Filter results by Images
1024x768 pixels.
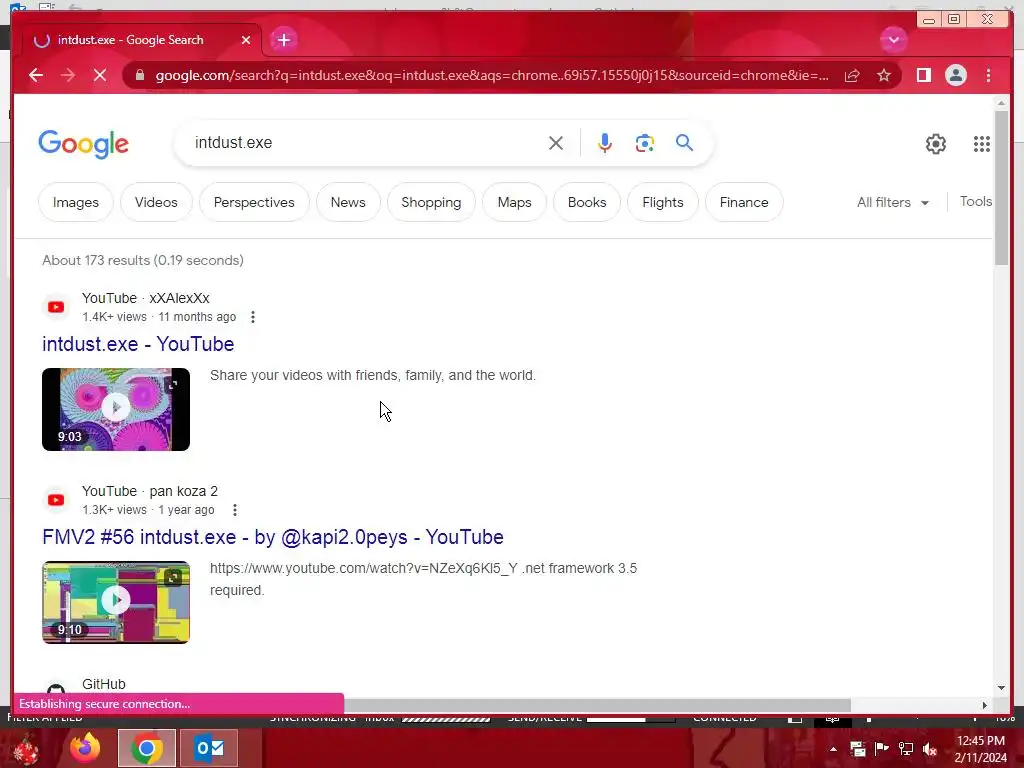[x=76, y=202]
